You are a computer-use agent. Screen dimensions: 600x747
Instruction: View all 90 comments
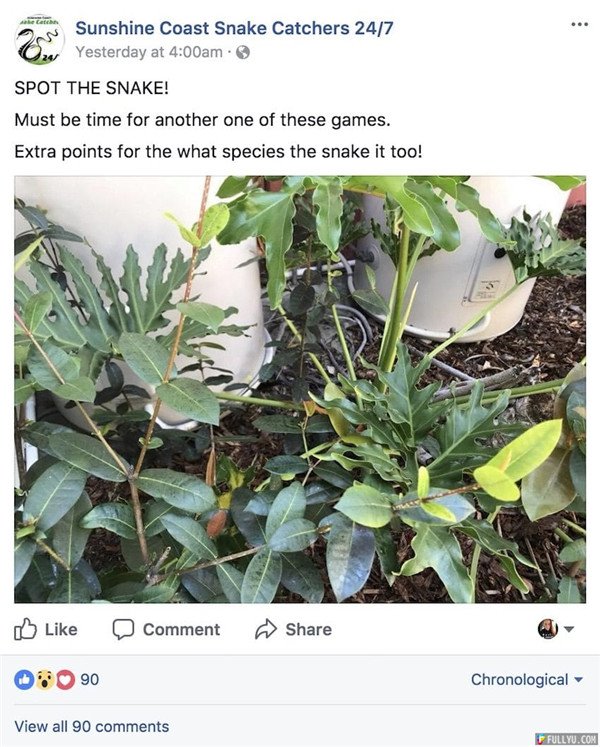(92, 727)
